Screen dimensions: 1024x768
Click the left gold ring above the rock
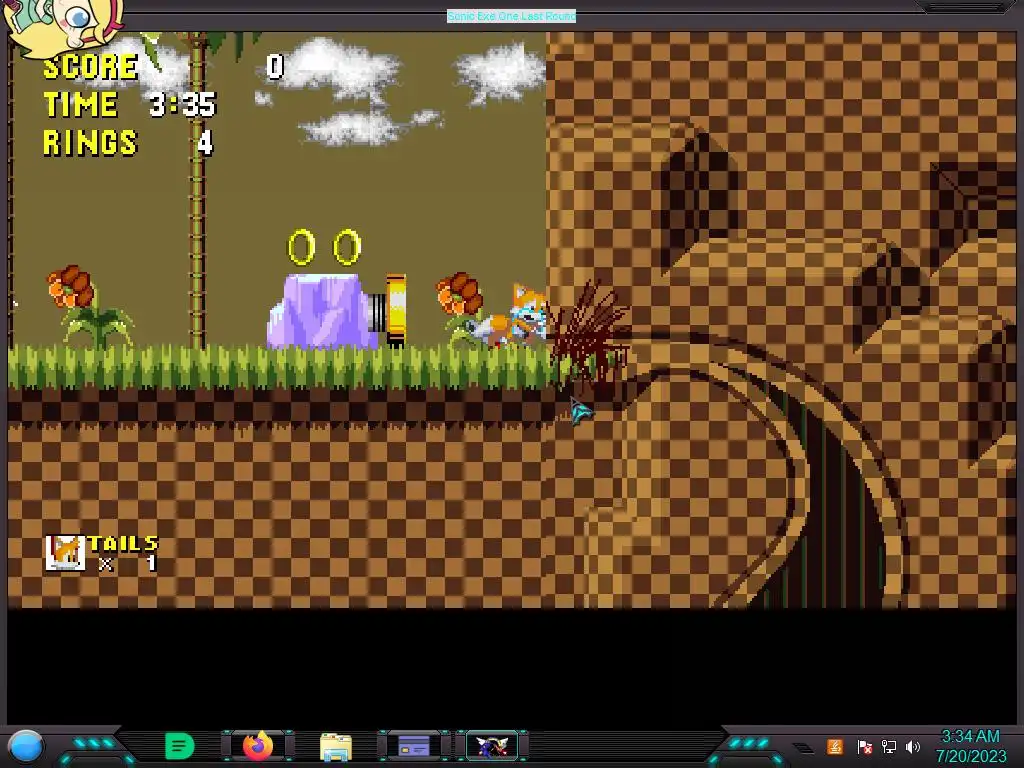pyautogui.click(x=302, y=247)
